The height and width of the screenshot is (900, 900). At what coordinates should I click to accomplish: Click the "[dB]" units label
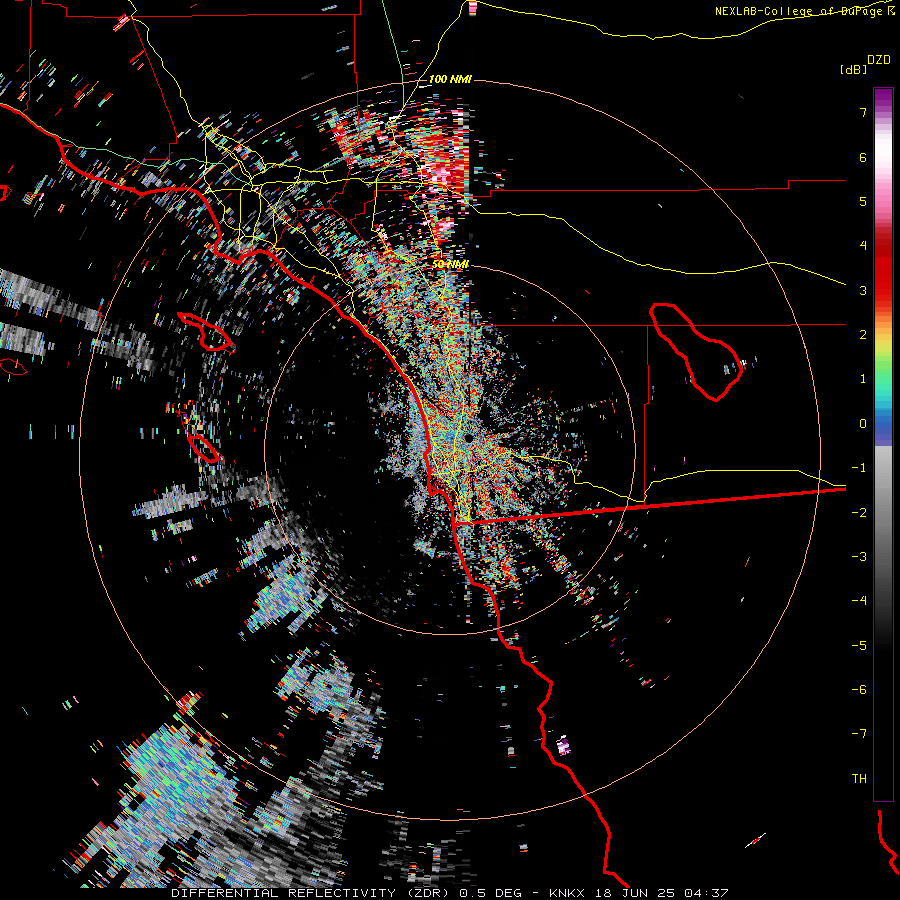[853, 69]
